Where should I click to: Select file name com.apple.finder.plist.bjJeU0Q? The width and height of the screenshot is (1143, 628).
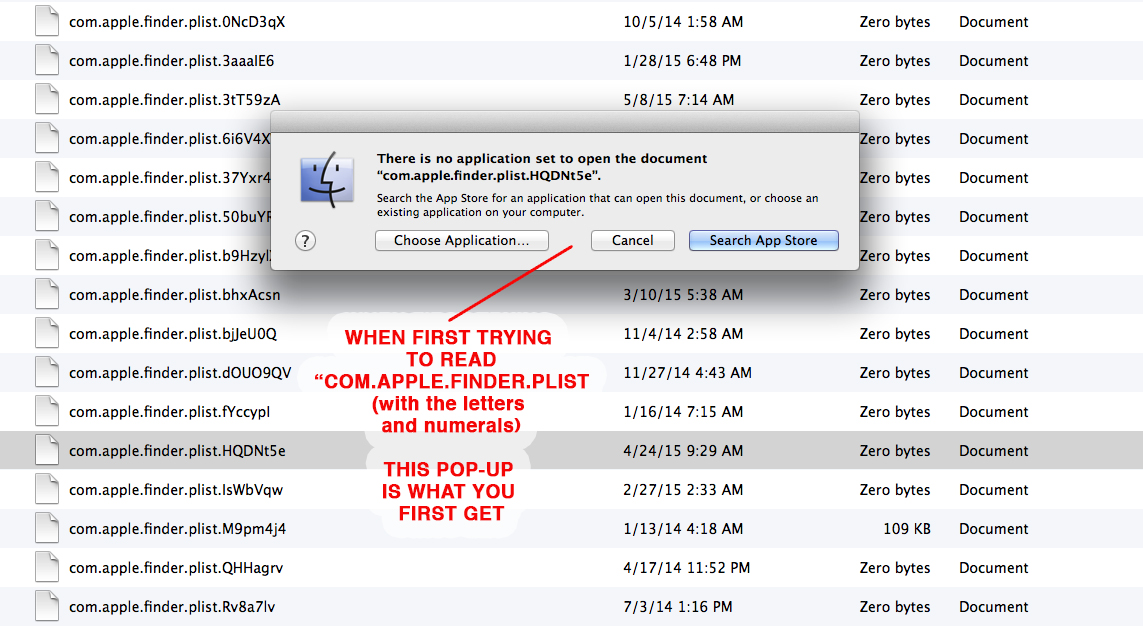tap(173, 334)
